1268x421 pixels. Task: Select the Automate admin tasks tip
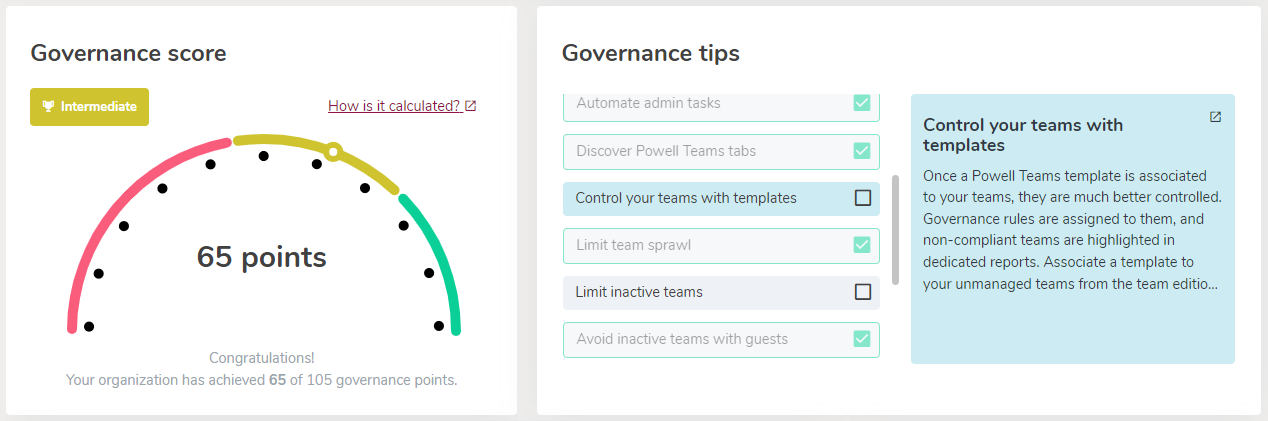[721, 105]
